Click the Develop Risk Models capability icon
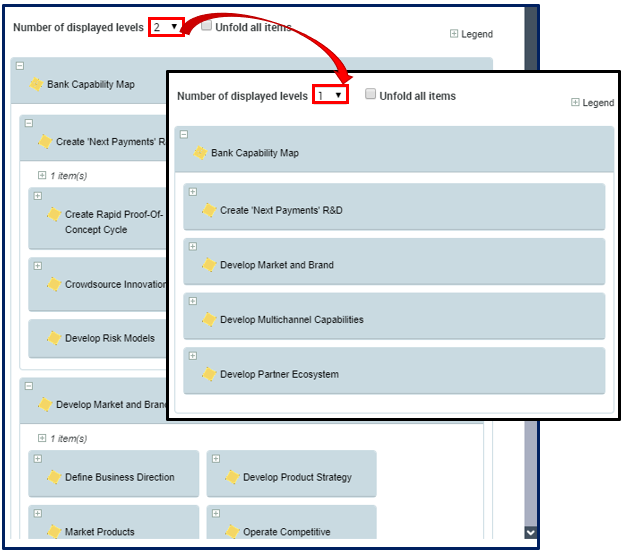The width and height of the screenshot is (624, 553). click(54, 338)
